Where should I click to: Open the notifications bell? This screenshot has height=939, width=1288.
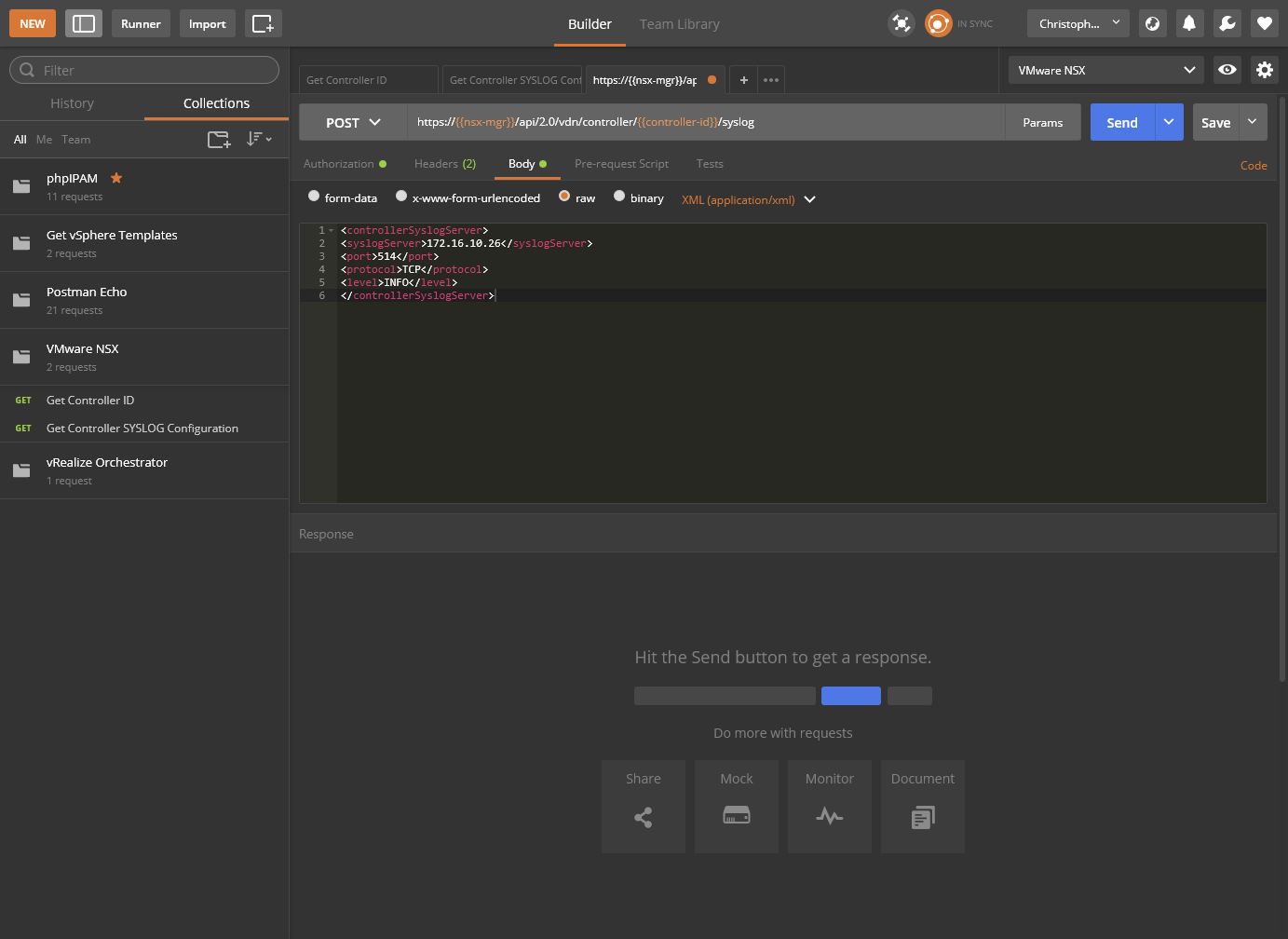[x=1189, y=24]
